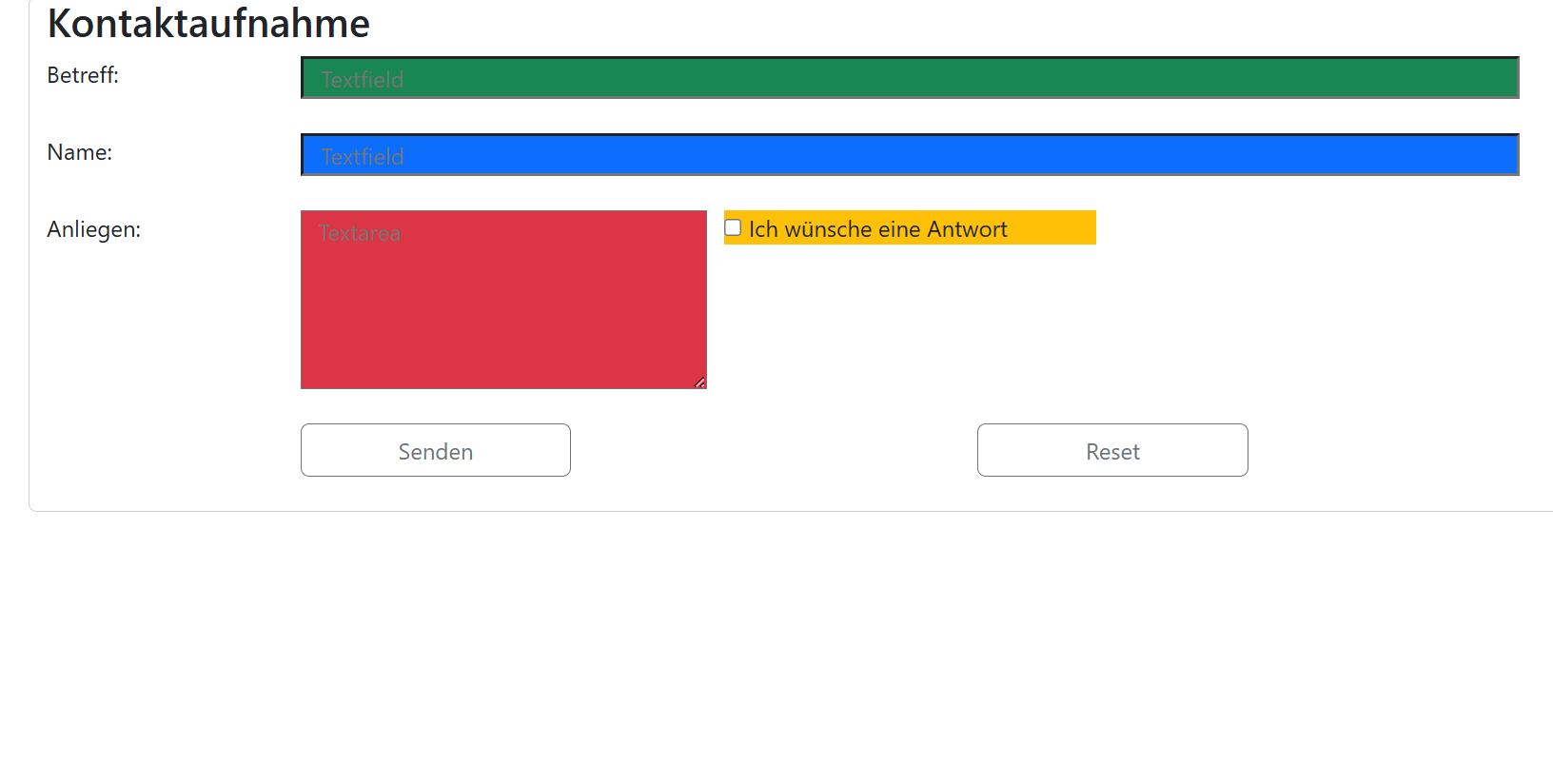Viewport: 1553px width, 784px height.
Task: Click the Senden button
Action: click(x=436, y=450)
